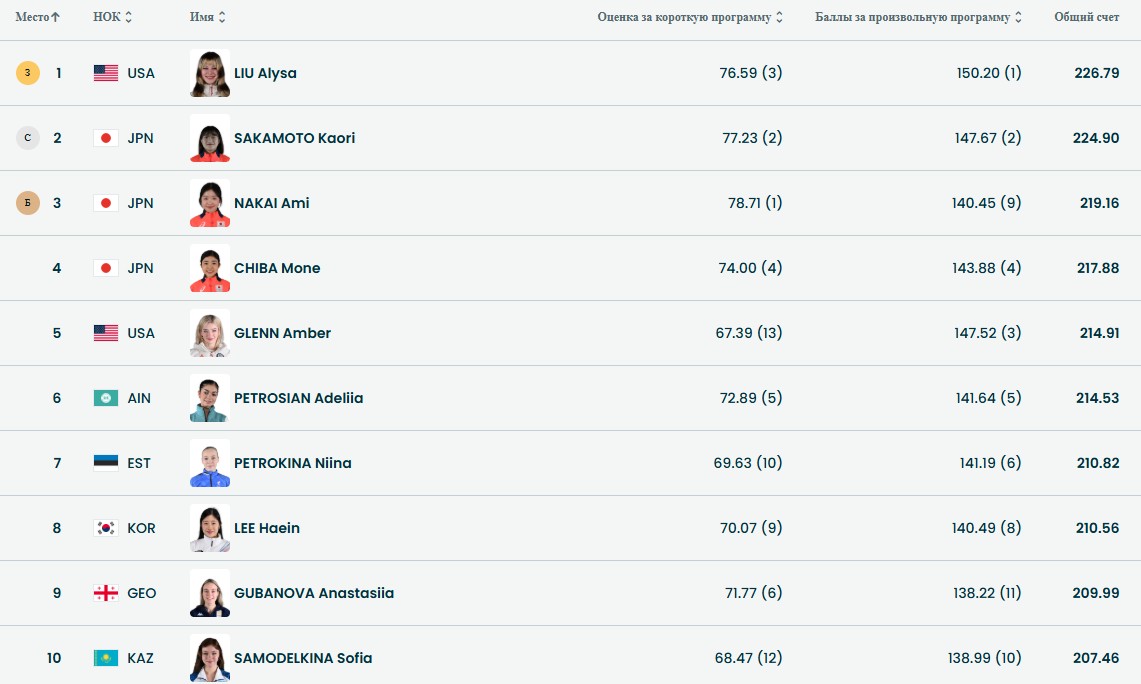Click the Georgian flag beside Gubanova

tap(106, 593)
